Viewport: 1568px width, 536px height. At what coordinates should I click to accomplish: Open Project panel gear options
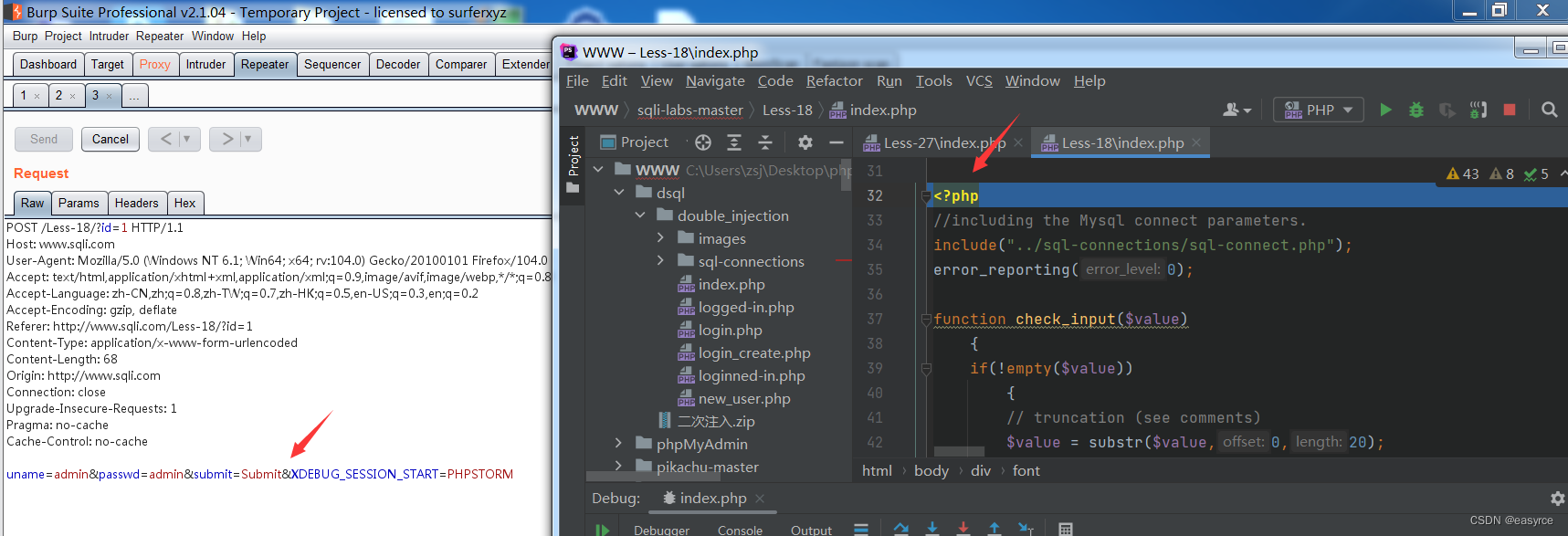pyautogui.click(x=805, y=142)
